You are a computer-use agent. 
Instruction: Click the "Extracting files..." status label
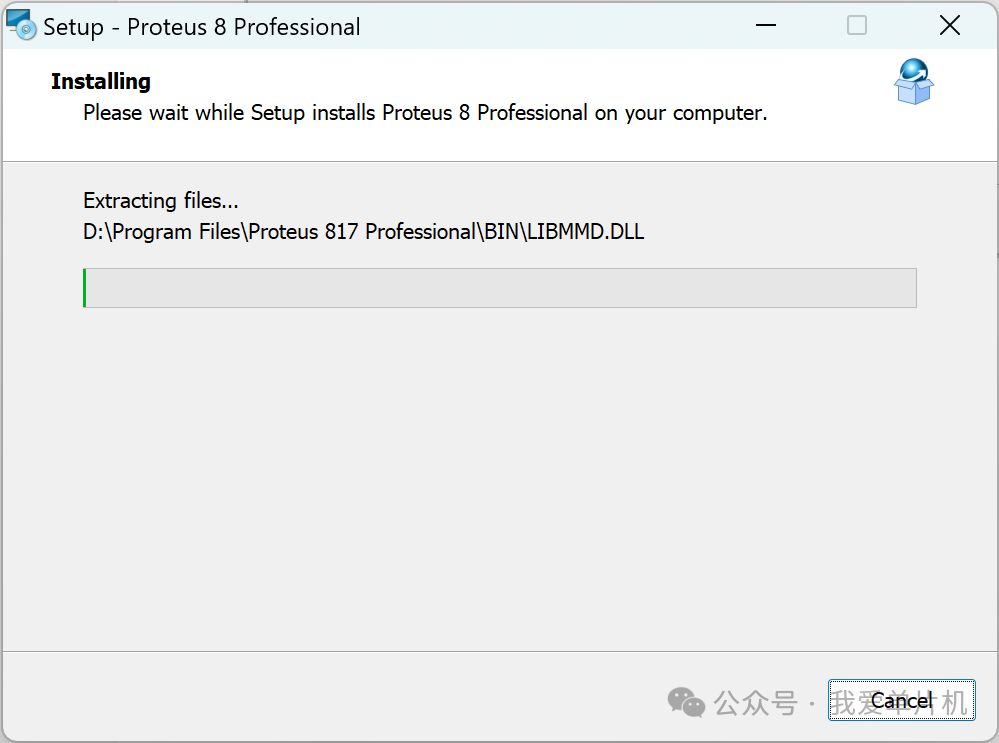tap(160, 200)
